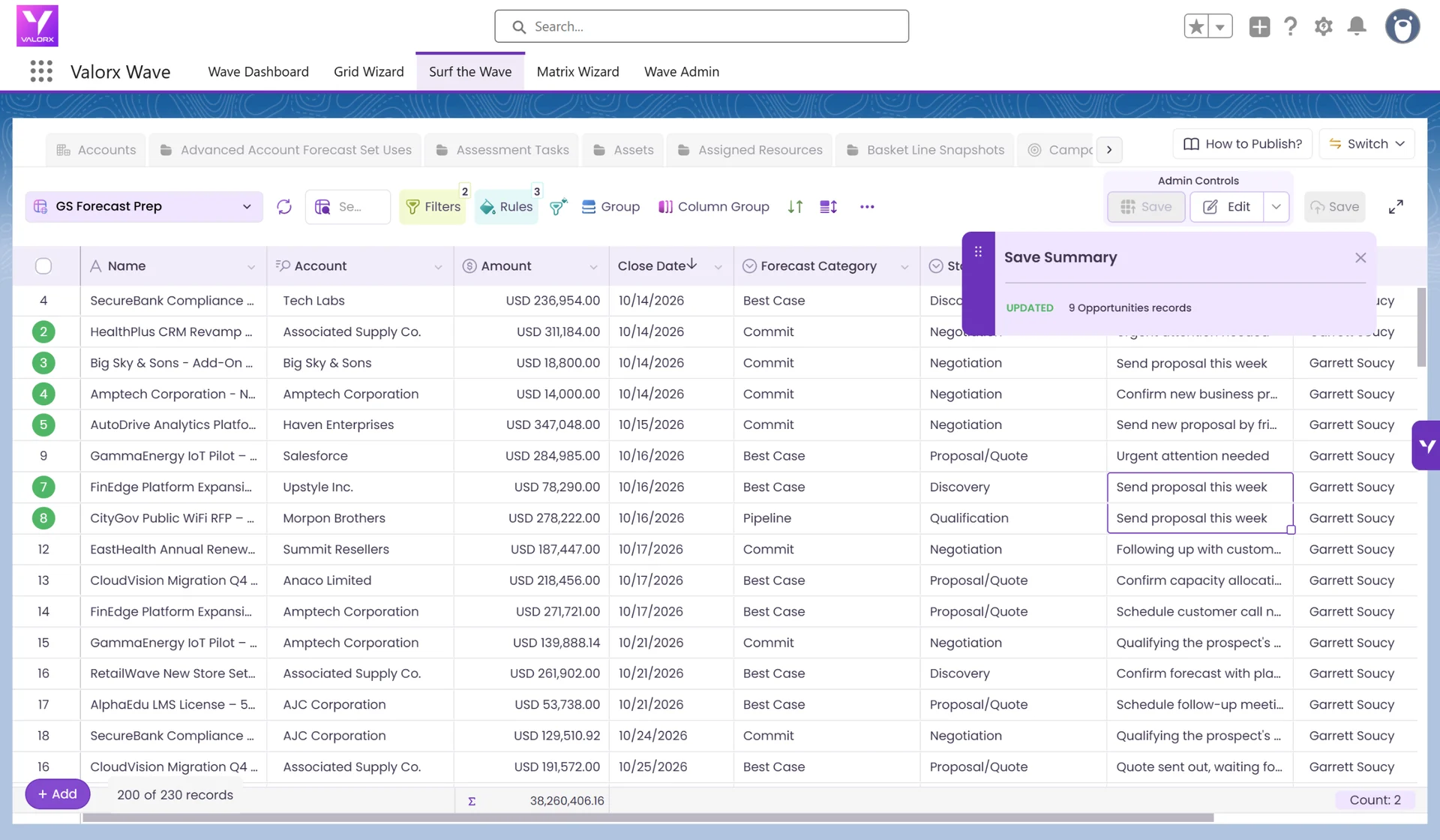
Task: Open the Valorx side panel tab
Action: [x=1426, y=445]
